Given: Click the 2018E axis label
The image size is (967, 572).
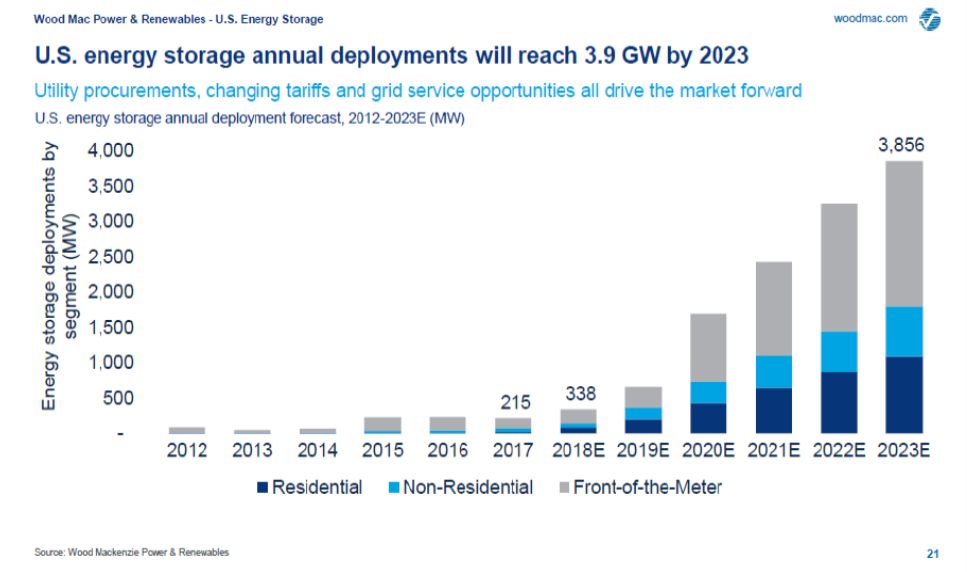Looking at the screenshot, I should pyautogui.click(x=578, y=450).
